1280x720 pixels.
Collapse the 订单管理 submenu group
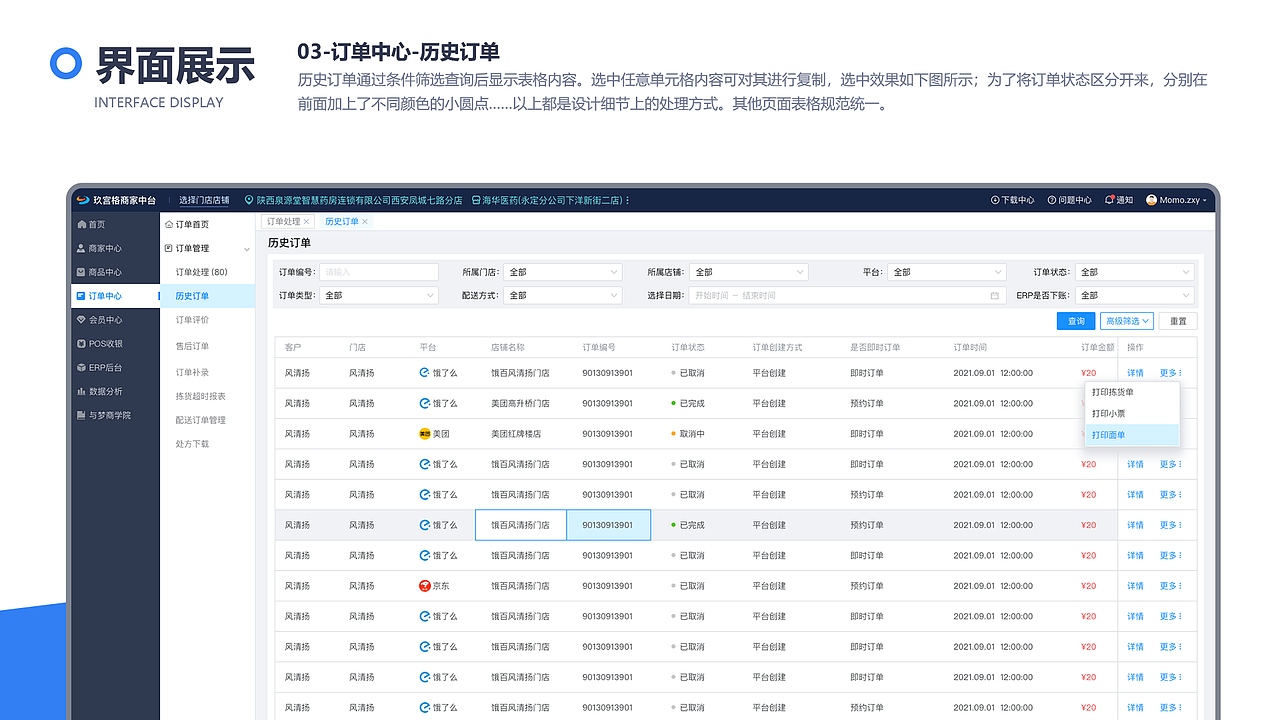pyautogui.click(x=247, y=249)
